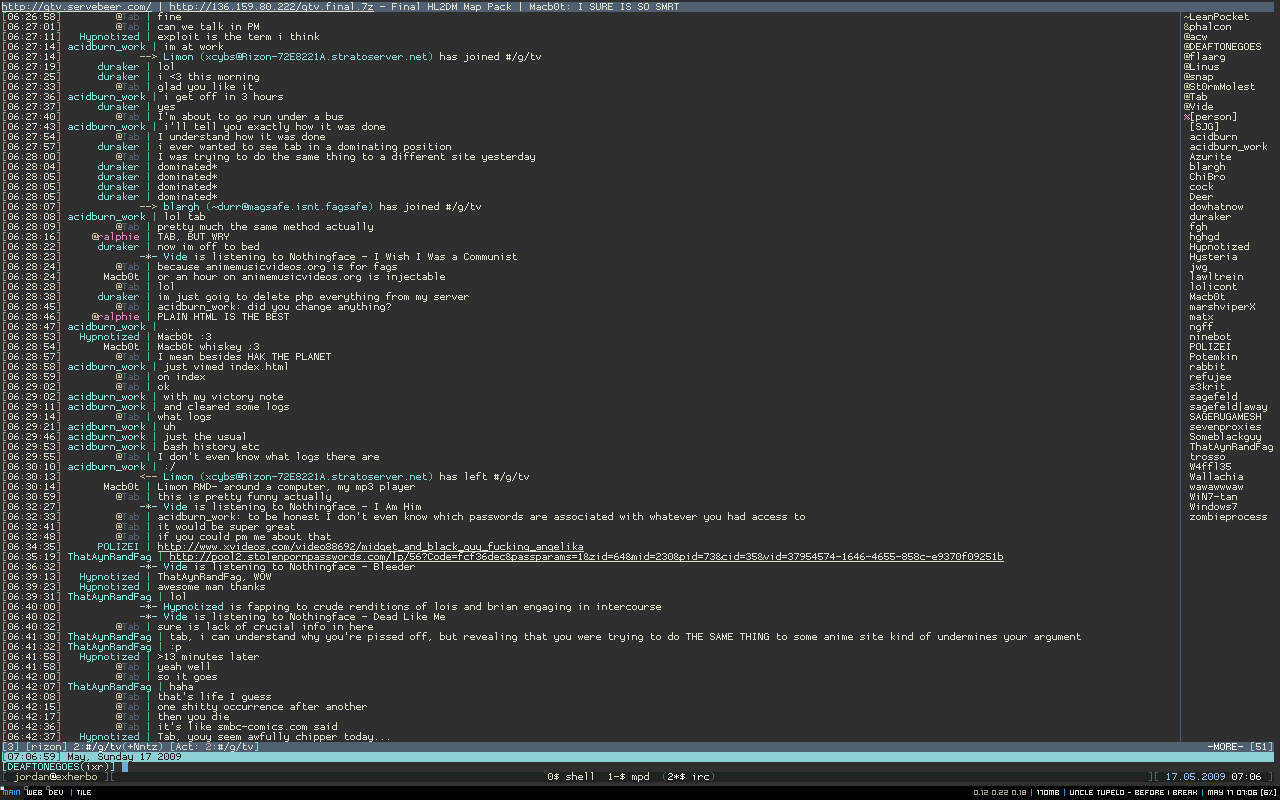Image resolution: width=1280 pixels, height=800 pixels.
Task: Select W4ffl35 in the nick list
Action: [x=1210, y=466]
